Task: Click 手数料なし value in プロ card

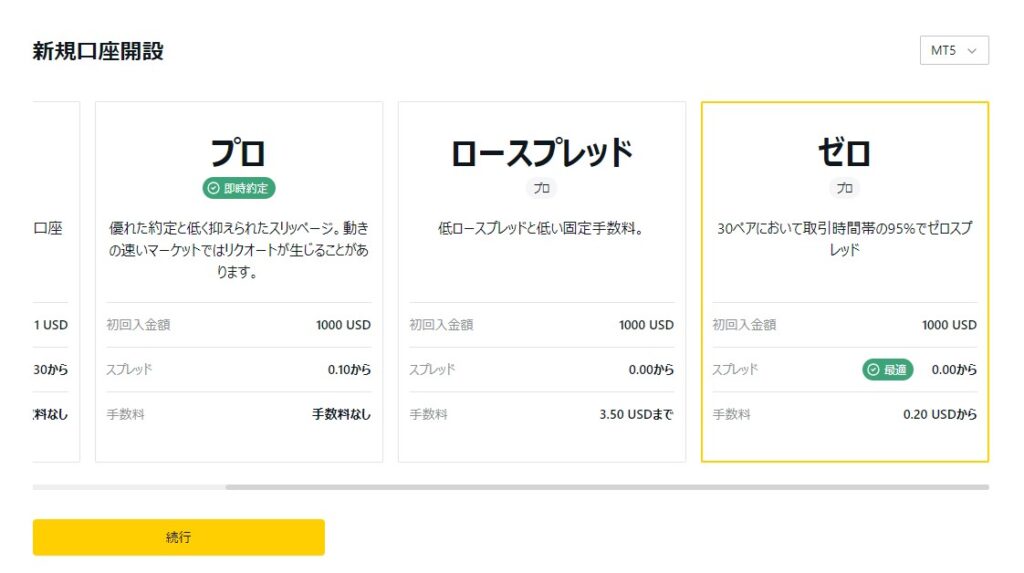Action: [x=342, y=414]
